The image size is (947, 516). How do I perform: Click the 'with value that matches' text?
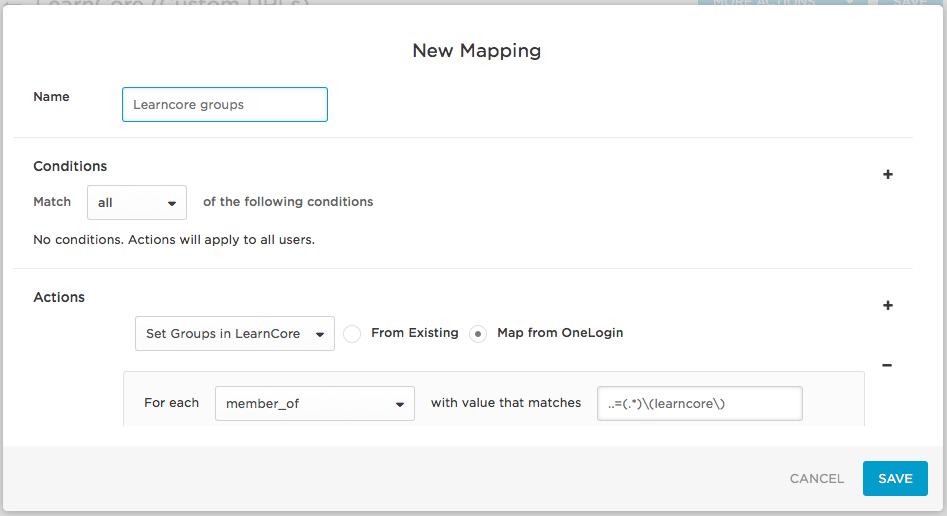[506, 403]
